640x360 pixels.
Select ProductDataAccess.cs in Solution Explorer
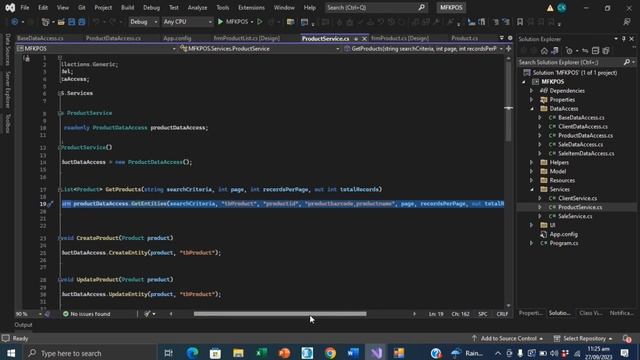(x=585, y=136)
